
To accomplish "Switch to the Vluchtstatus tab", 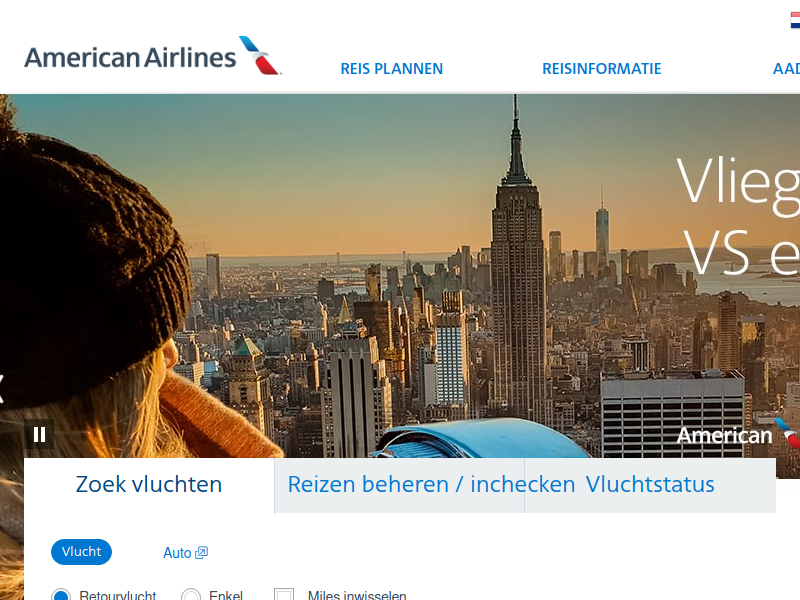I will (x=650, y=485).
